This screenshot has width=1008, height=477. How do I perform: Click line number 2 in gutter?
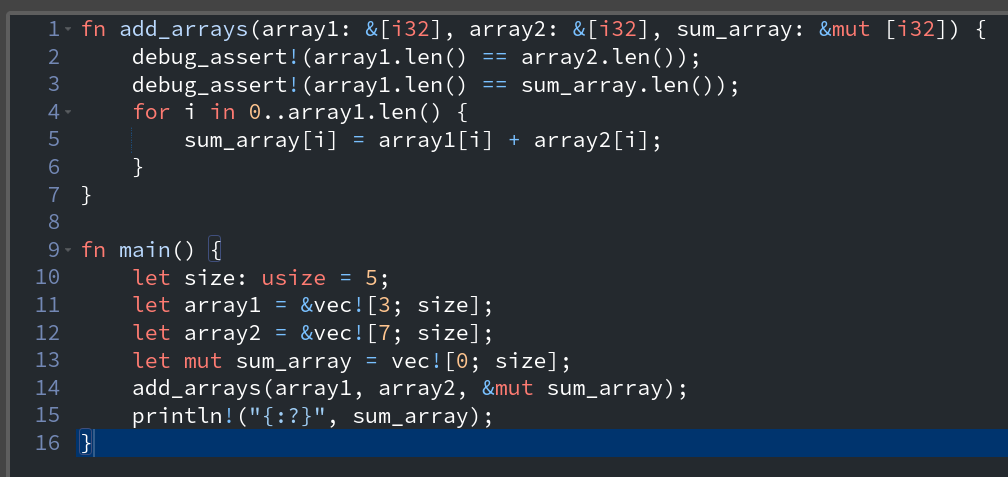(x=53, y=57)
